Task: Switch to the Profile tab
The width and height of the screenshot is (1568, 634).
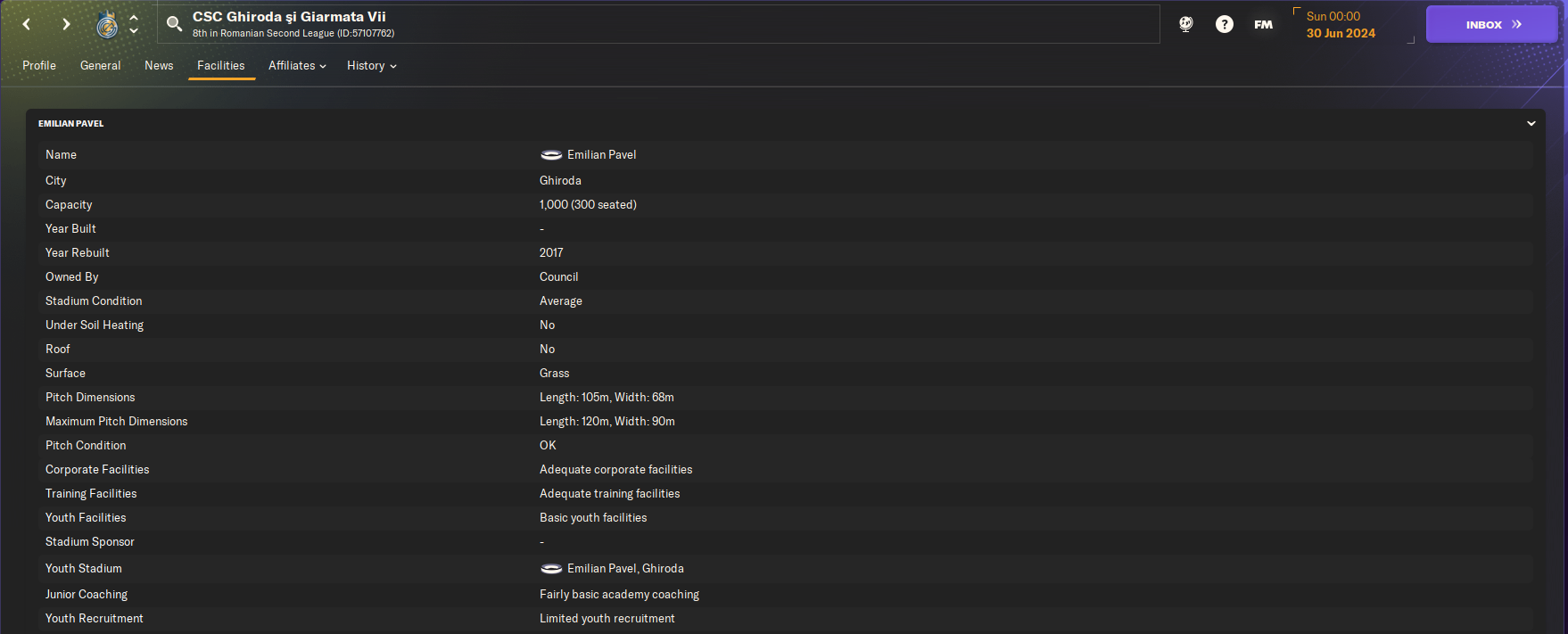Action: coord(39,66)
